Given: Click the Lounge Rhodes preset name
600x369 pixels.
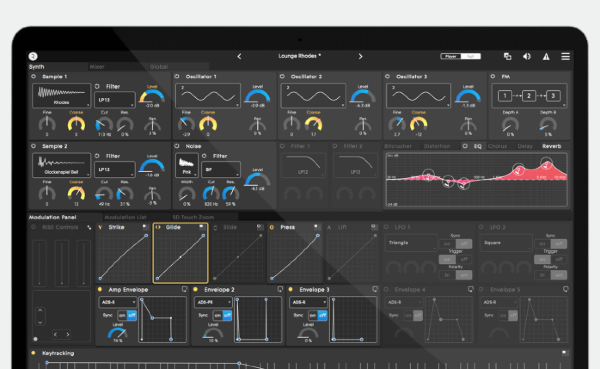Looking at the screenshot, I should 300,56.
